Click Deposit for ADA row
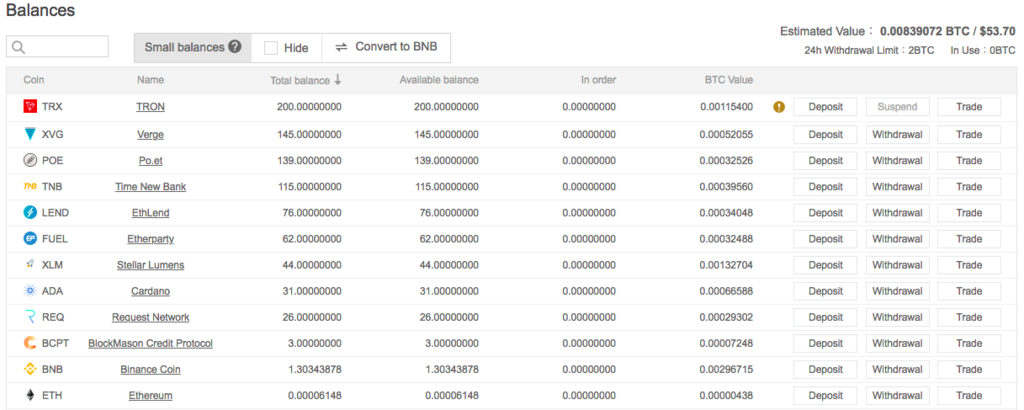 coord(825,291)
